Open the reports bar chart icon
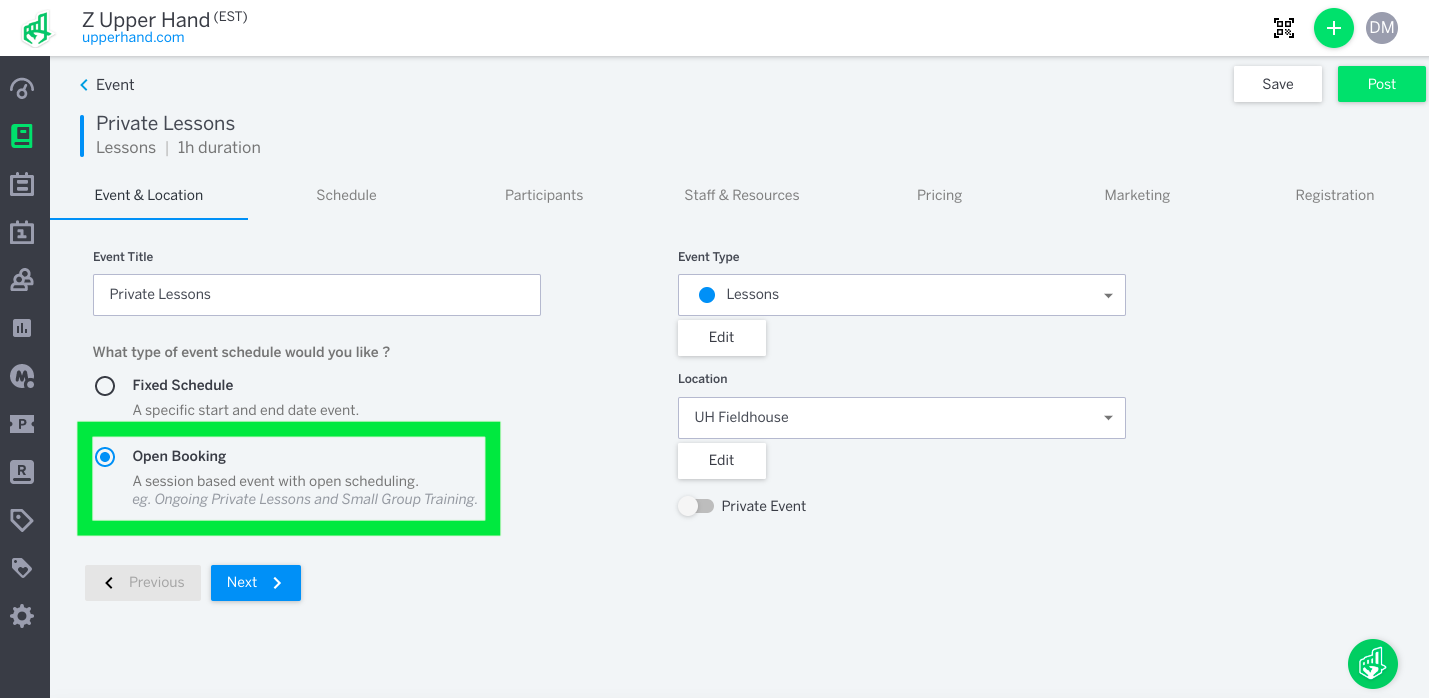The width and height of the screenshot is (1429, 698). coord(22,328)
